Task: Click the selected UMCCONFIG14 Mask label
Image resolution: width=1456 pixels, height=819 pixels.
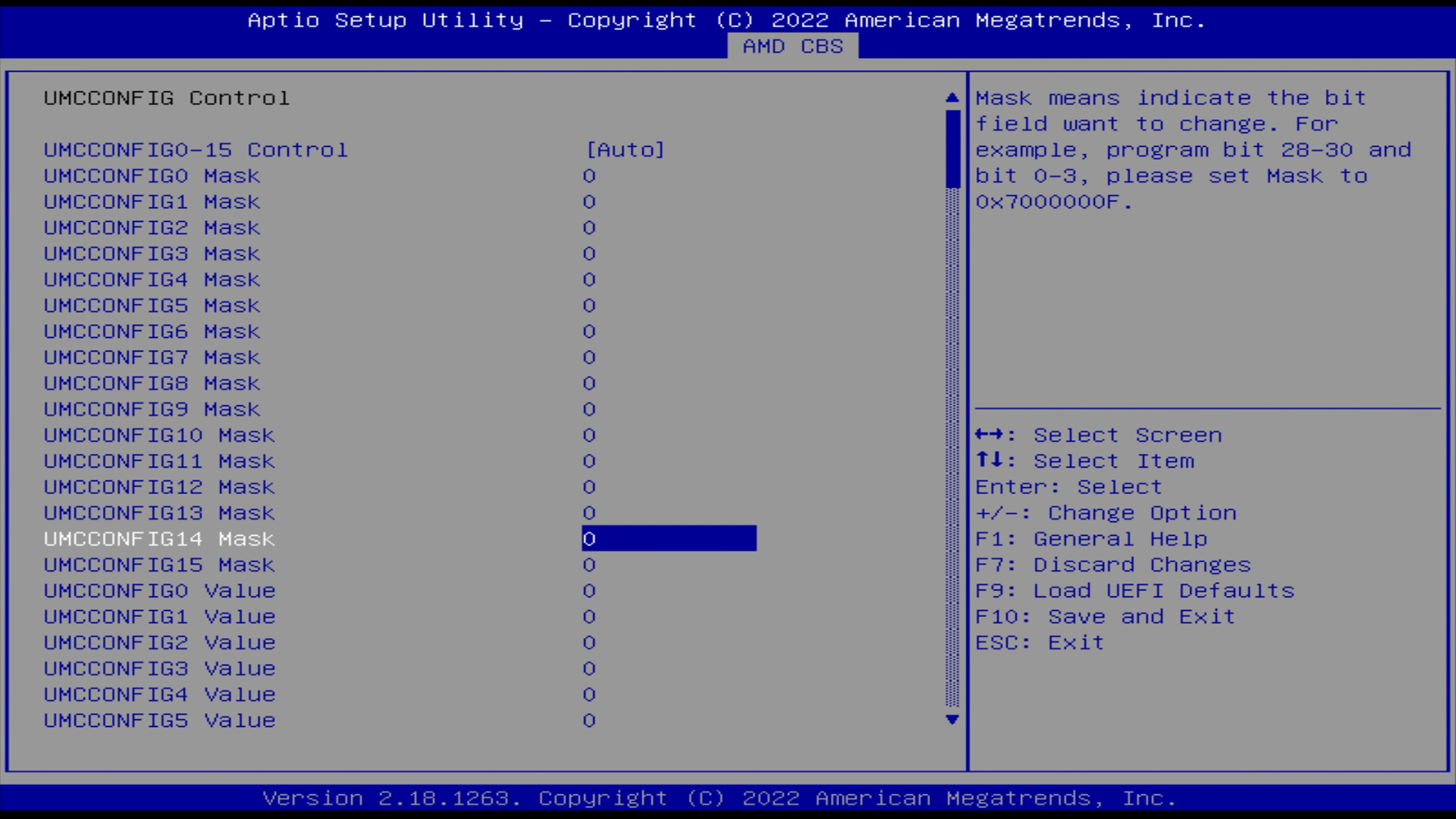Action: point(159,539)
